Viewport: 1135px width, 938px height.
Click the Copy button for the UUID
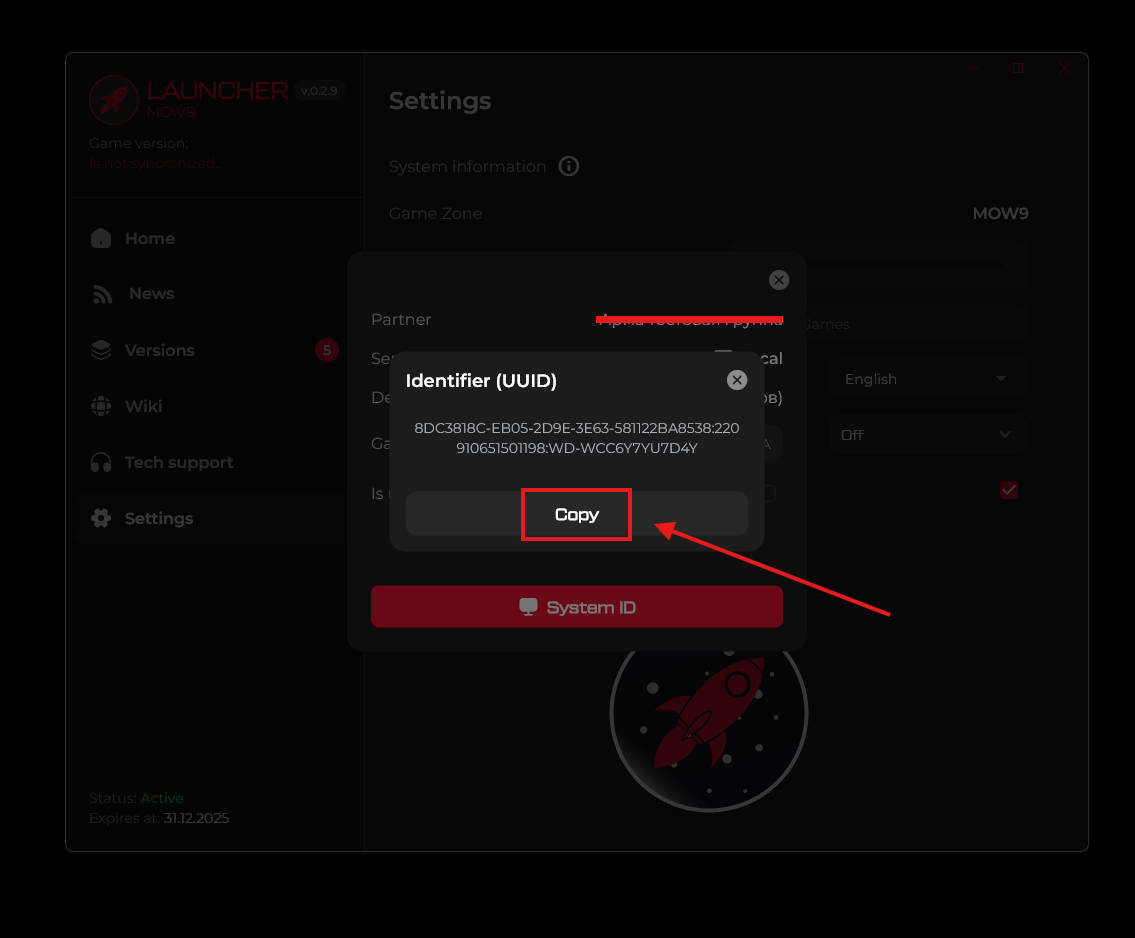(x=576, y=514)
